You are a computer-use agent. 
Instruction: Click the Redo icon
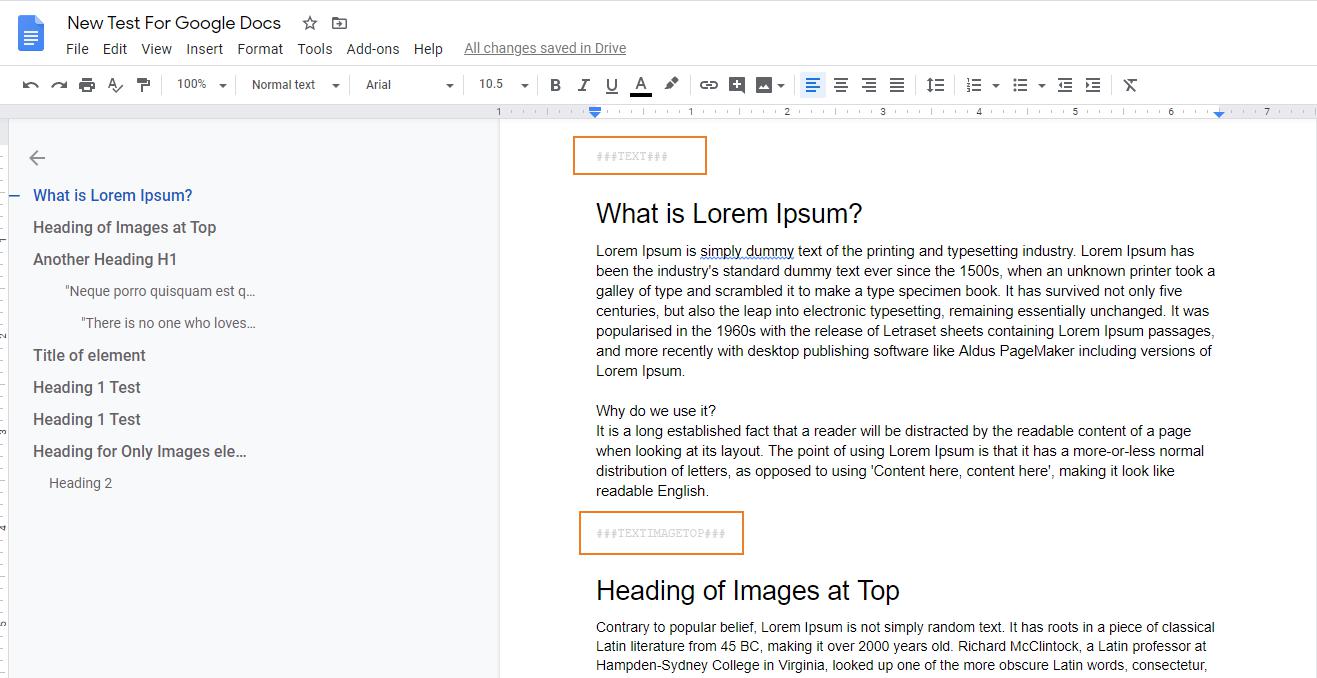point(59,85)
